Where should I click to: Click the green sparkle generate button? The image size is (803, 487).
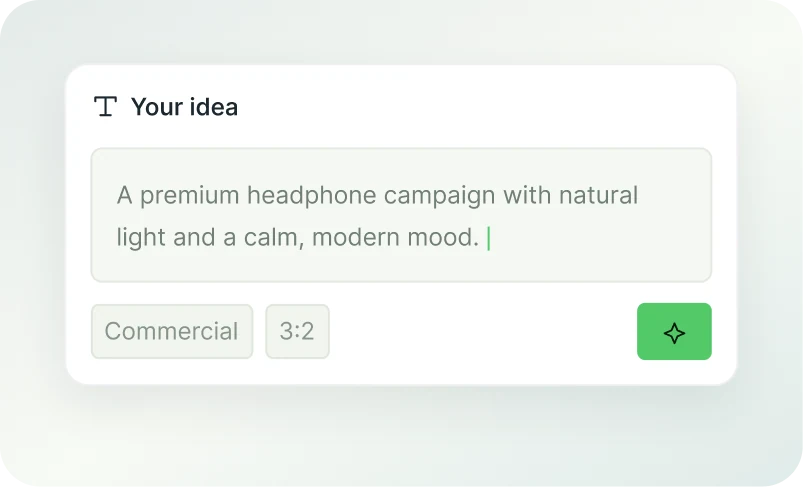674,331
